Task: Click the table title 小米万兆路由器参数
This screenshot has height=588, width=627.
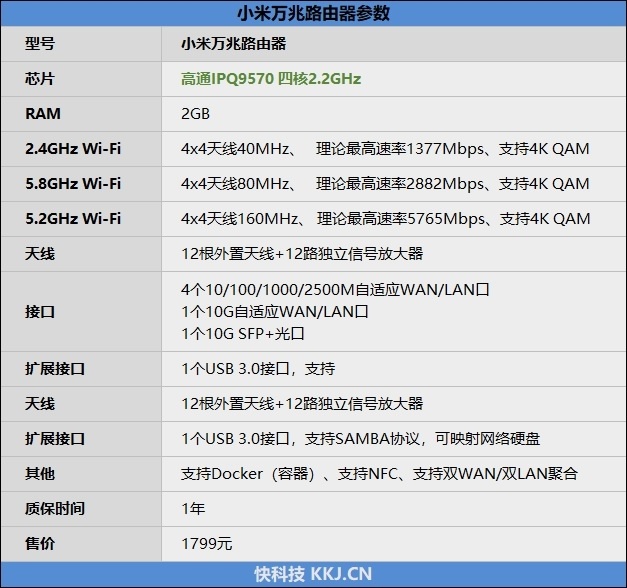Action: pyautogui.click(x=313, y=13)
